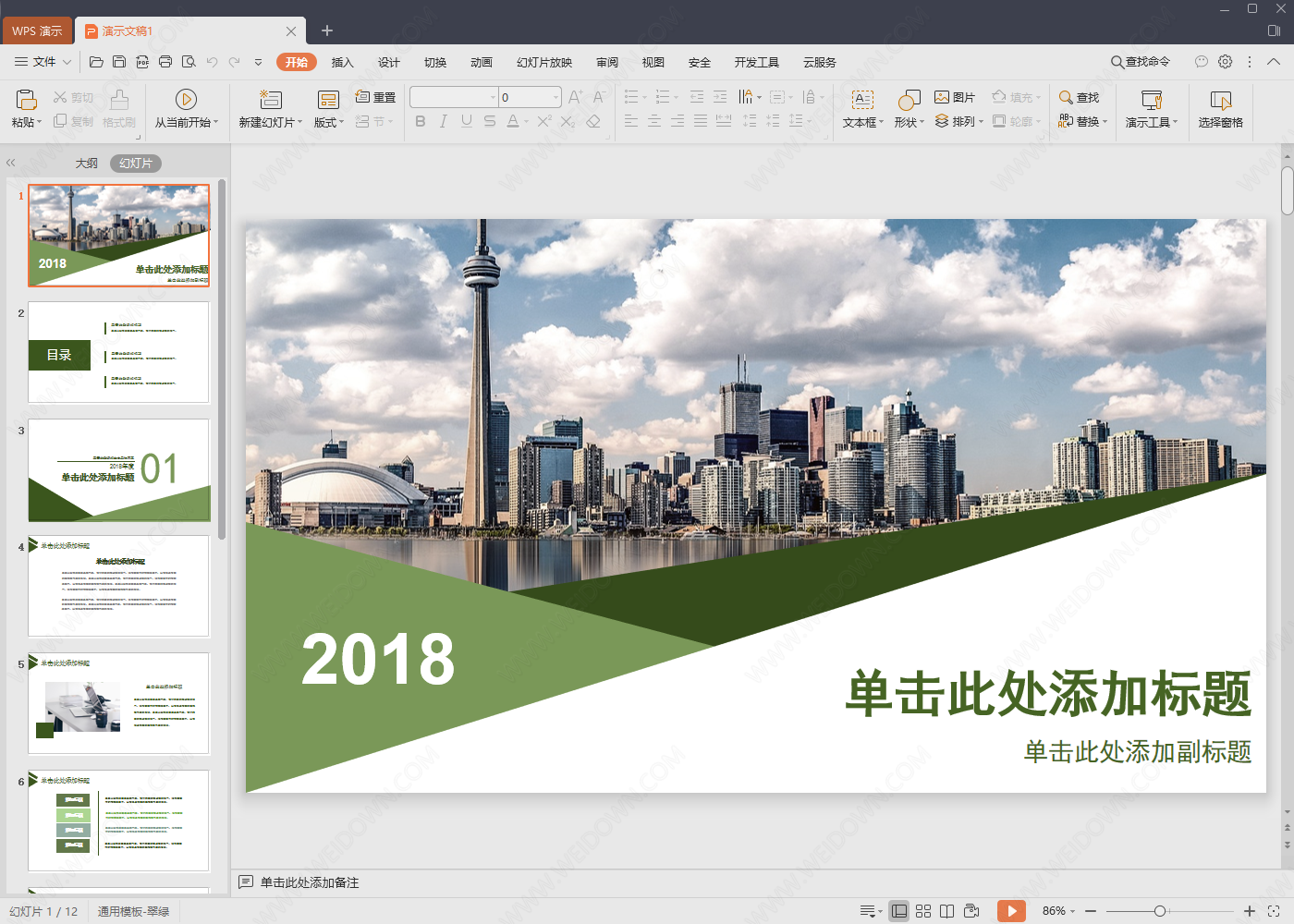Open the 演示工具 presentation tools icon
Image resolution: width=1294 pixels, height=924 pixels.
point(1151,99)
